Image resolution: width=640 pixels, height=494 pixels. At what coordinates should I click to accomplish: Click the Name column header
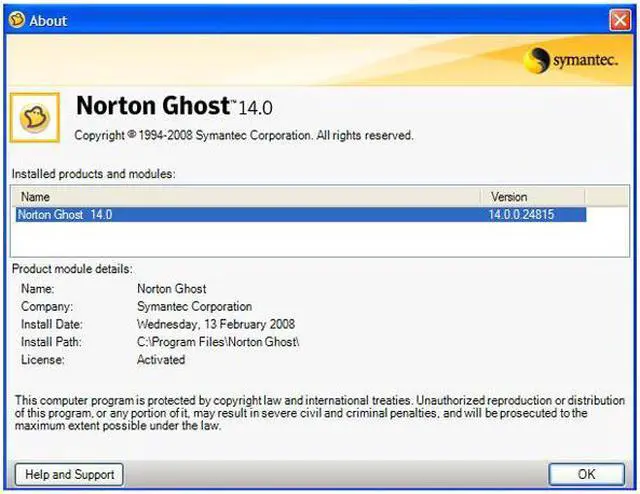click(x=246, y=197)
